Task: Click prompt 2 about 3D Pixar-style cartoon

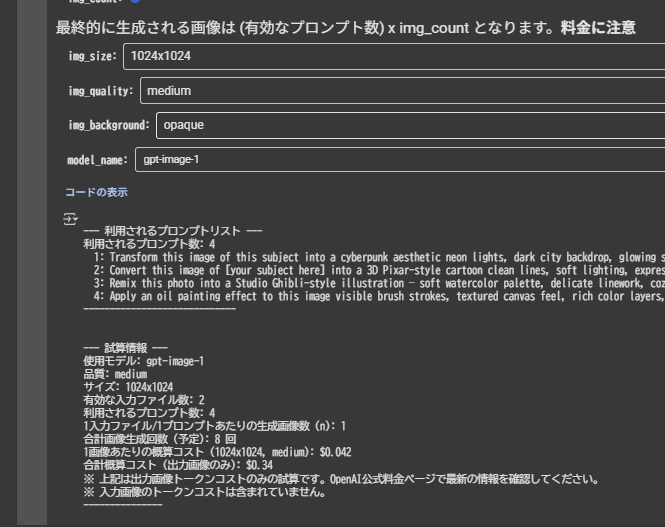Action: click(379, 270)
